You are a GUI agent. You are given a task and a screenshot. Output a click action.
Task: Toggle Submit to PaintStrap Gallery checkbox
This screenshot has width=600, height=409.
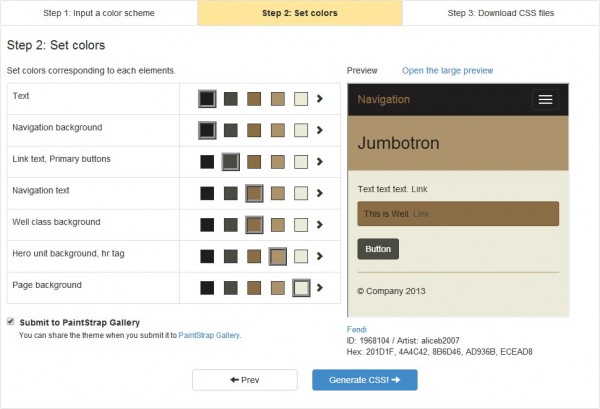tap(11, 322)
